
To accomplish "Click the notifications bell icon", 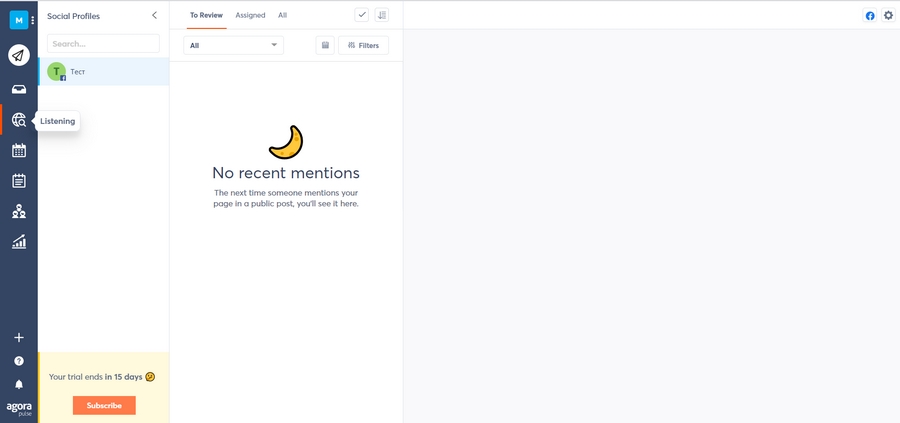I will coord(19,384).
